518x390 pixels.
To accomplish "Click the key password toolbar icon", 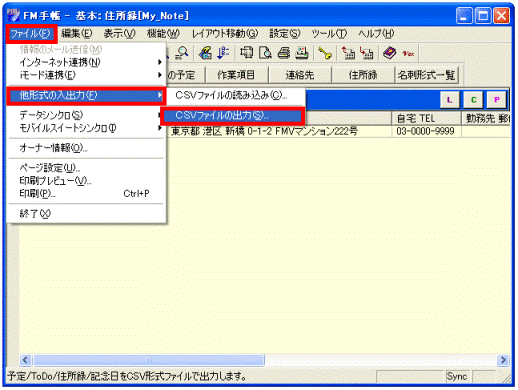I will coord(325,53).
